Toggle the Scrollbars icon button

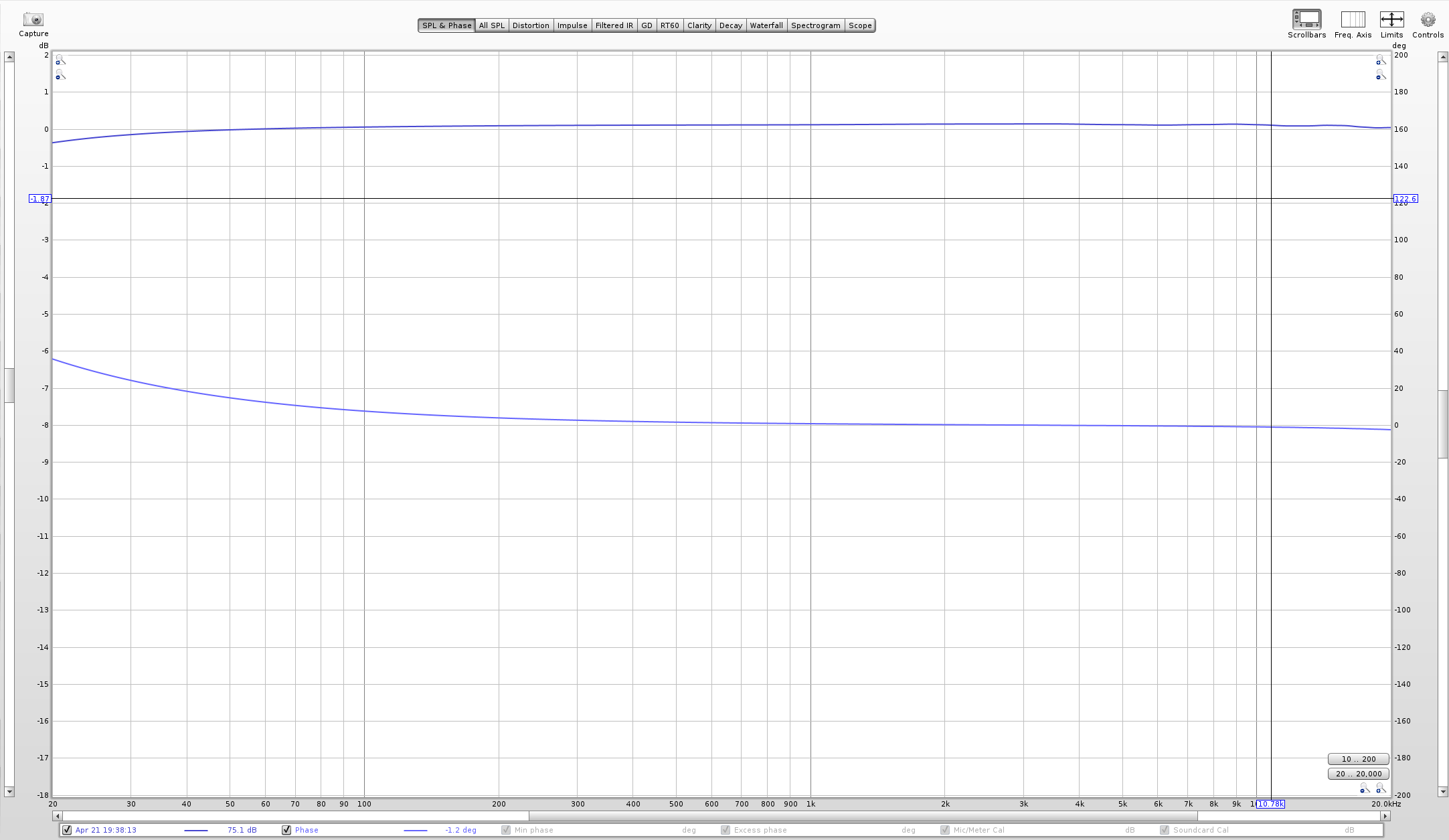(x=1306, y=19)
